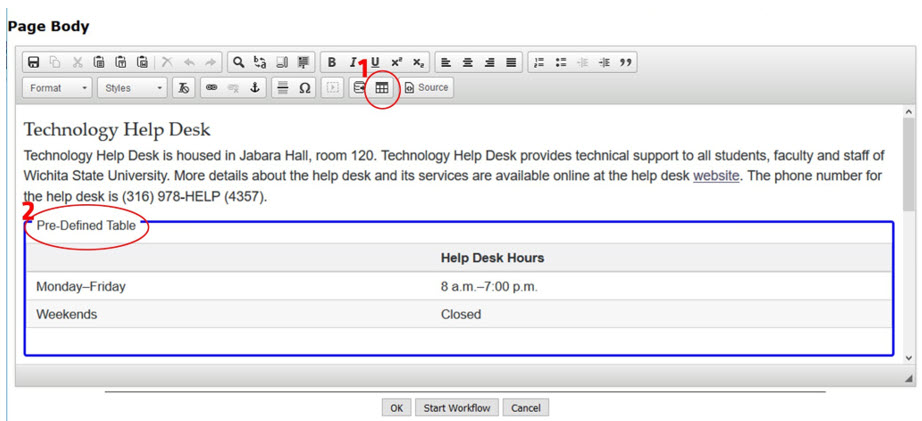Toggle underline formatting

[x=375, y=62]
